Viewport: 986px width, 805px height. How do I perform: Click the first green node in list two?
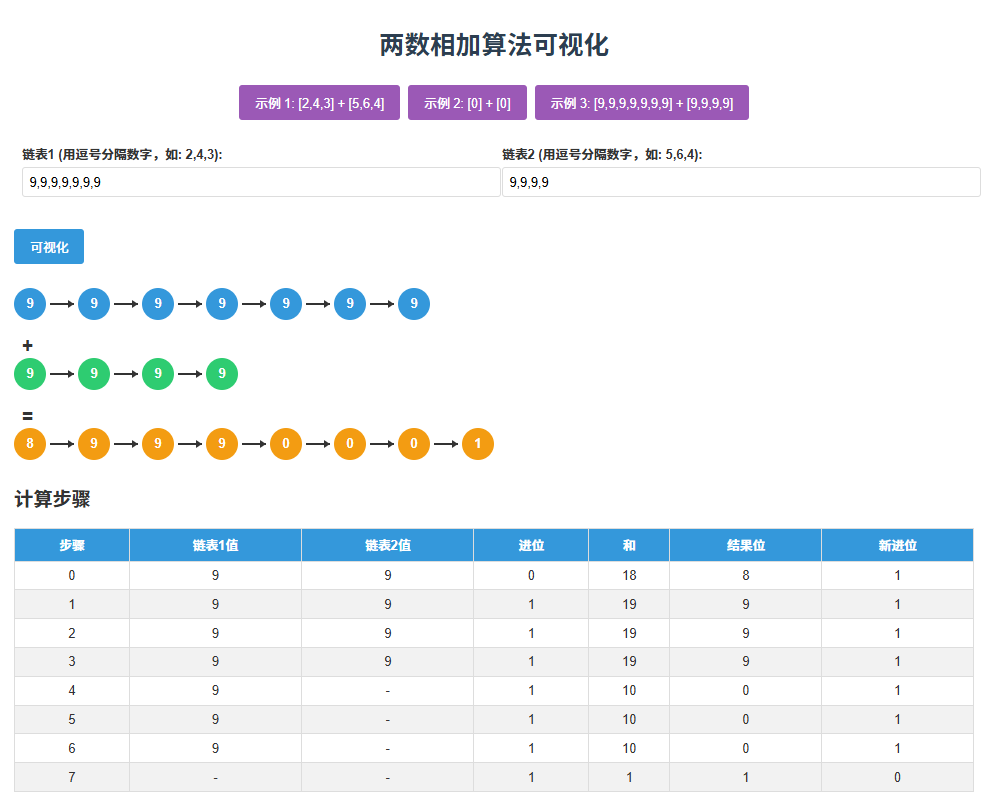click(29, 374)
